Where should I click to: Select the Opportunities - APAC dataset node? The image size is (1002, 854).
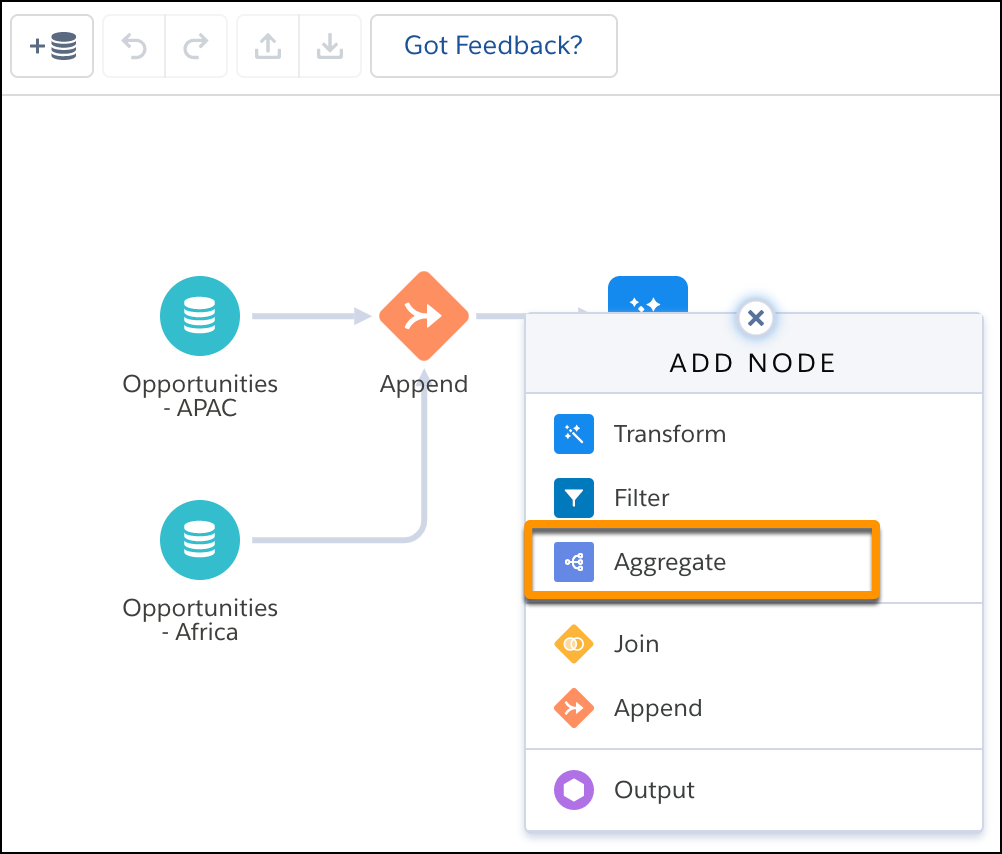tap(200, 316)
